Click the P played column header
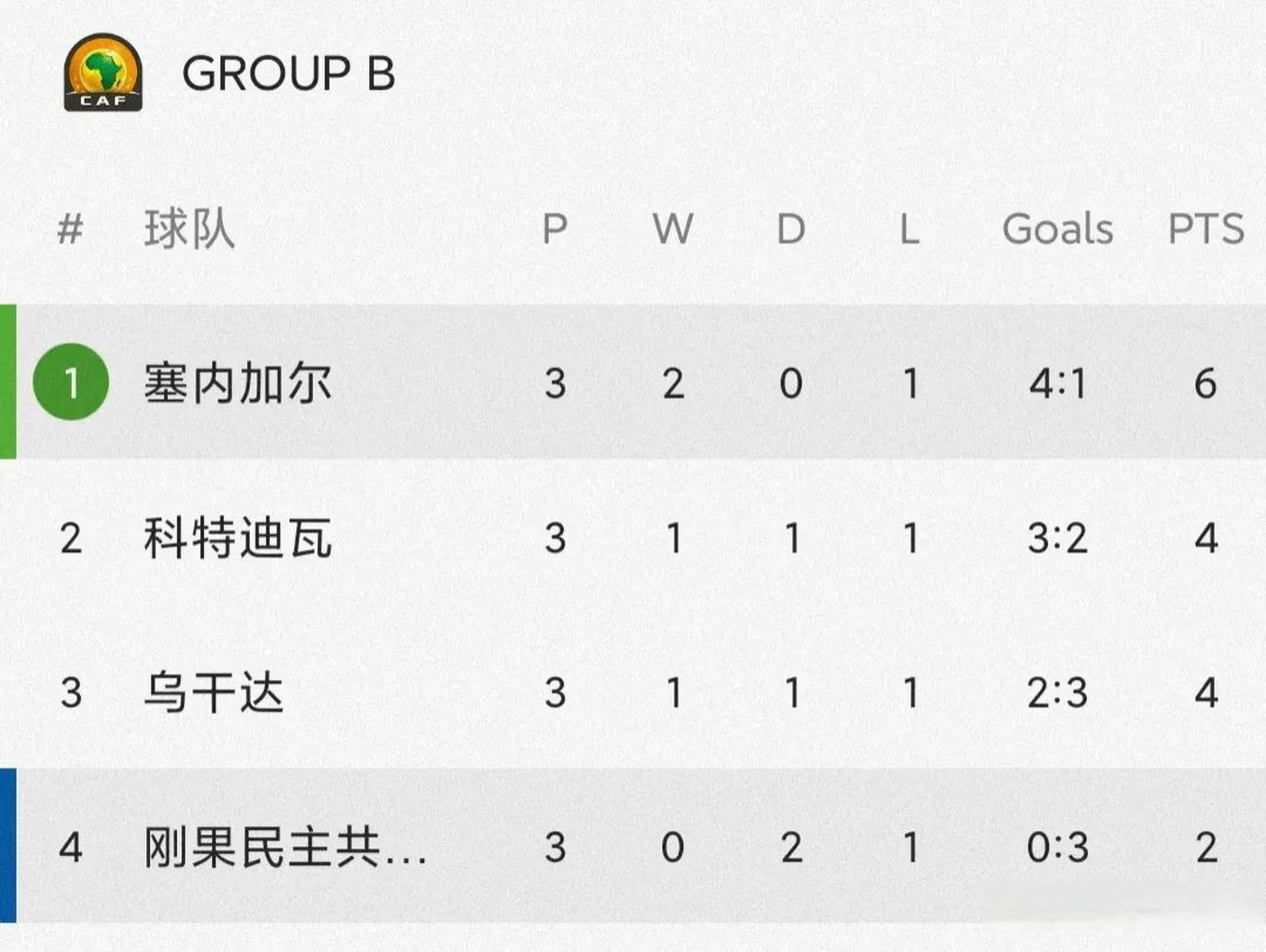 pos(555,228)
